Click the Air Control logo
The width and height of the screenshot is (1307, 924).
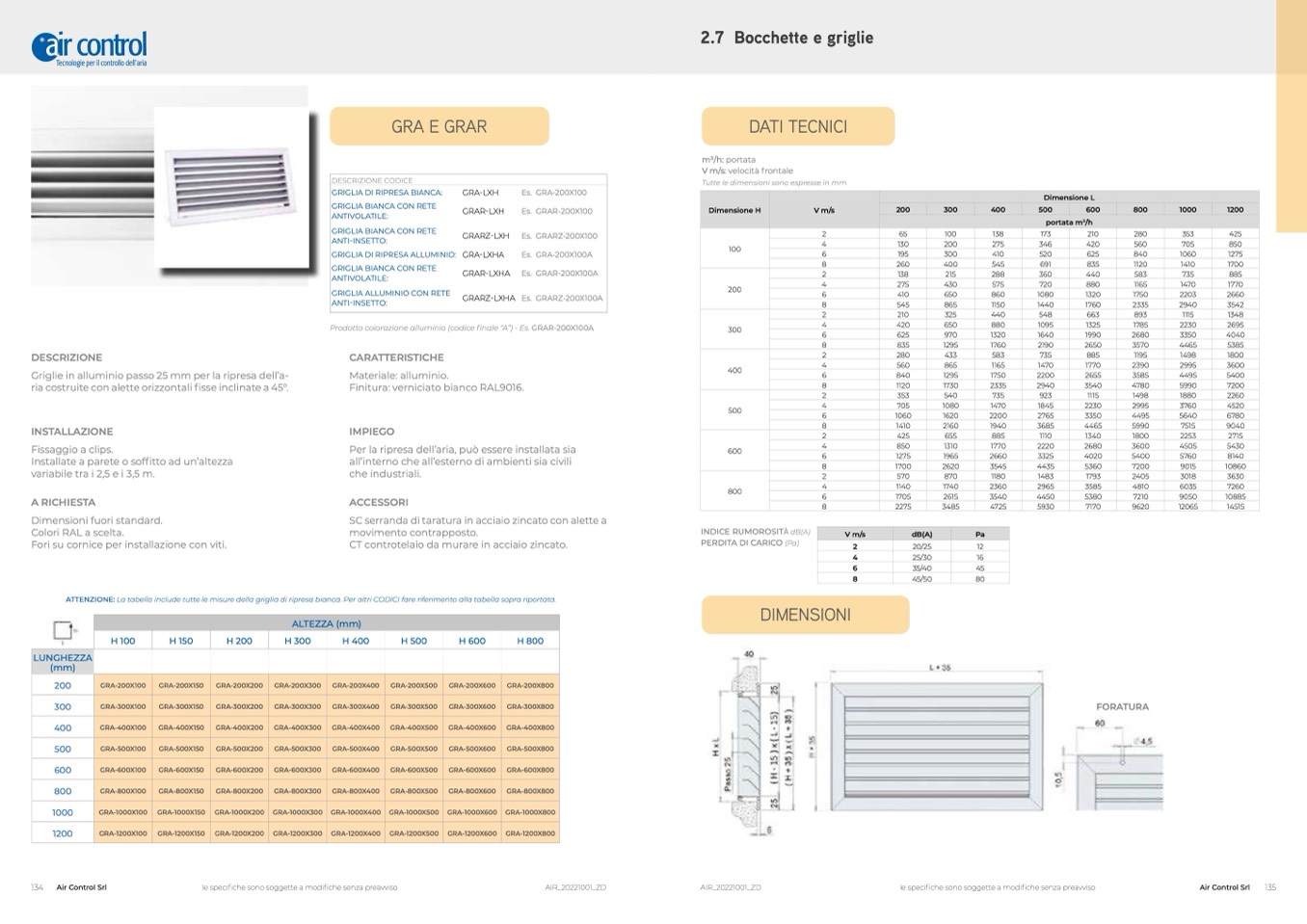pos(90,47)
